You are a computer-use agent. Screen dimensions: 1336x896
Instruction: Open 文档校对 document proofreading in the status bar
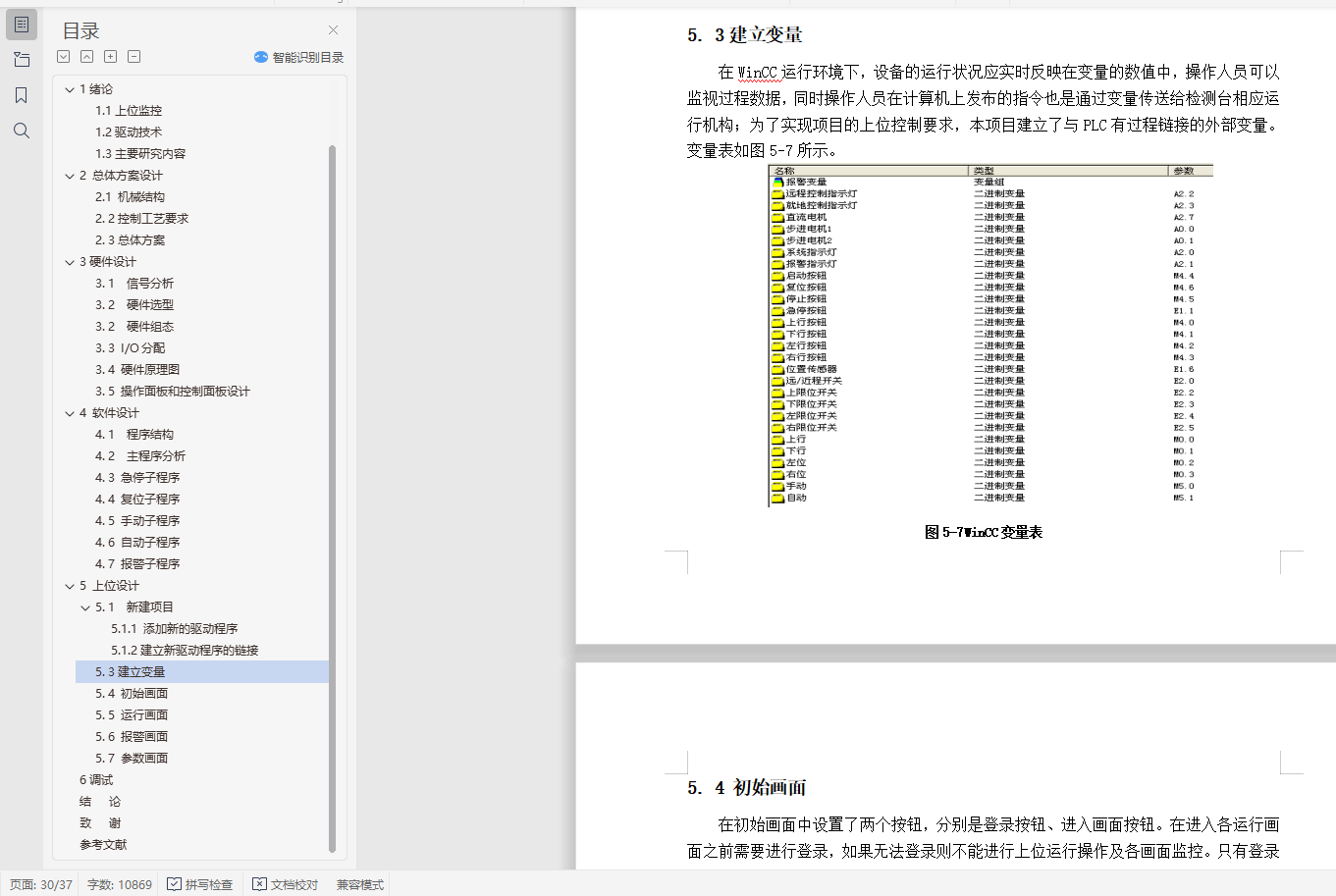coord(285,884)
